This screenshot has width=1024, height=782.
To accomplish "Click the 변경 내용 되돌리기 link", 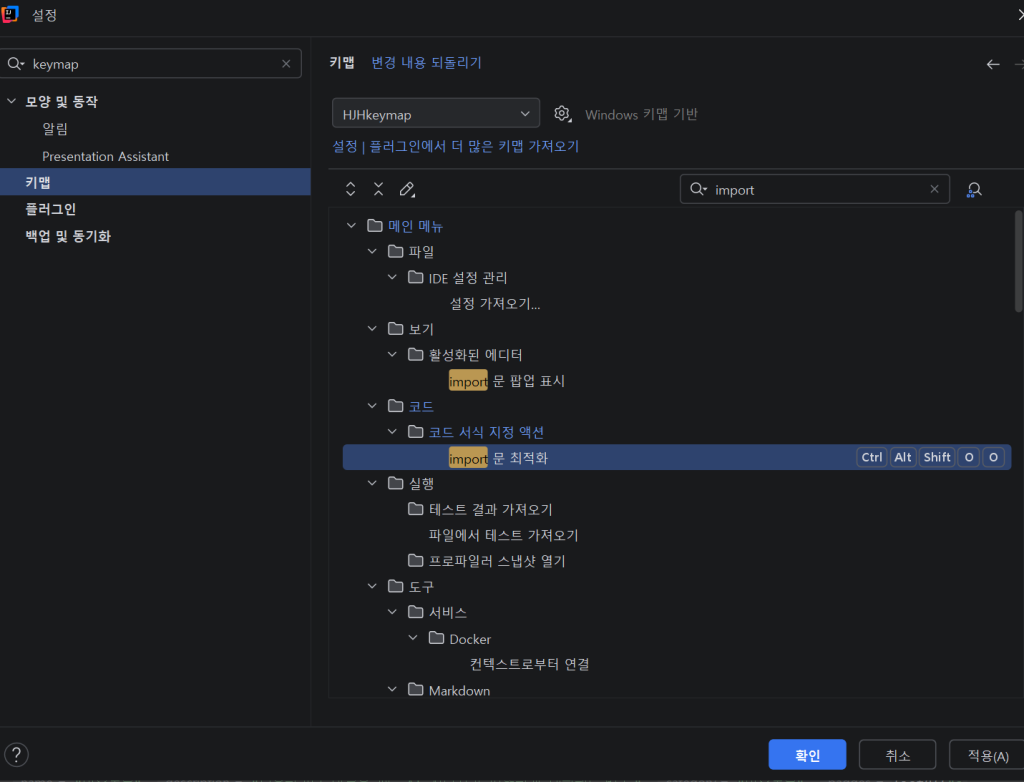I will coord(426,63).
